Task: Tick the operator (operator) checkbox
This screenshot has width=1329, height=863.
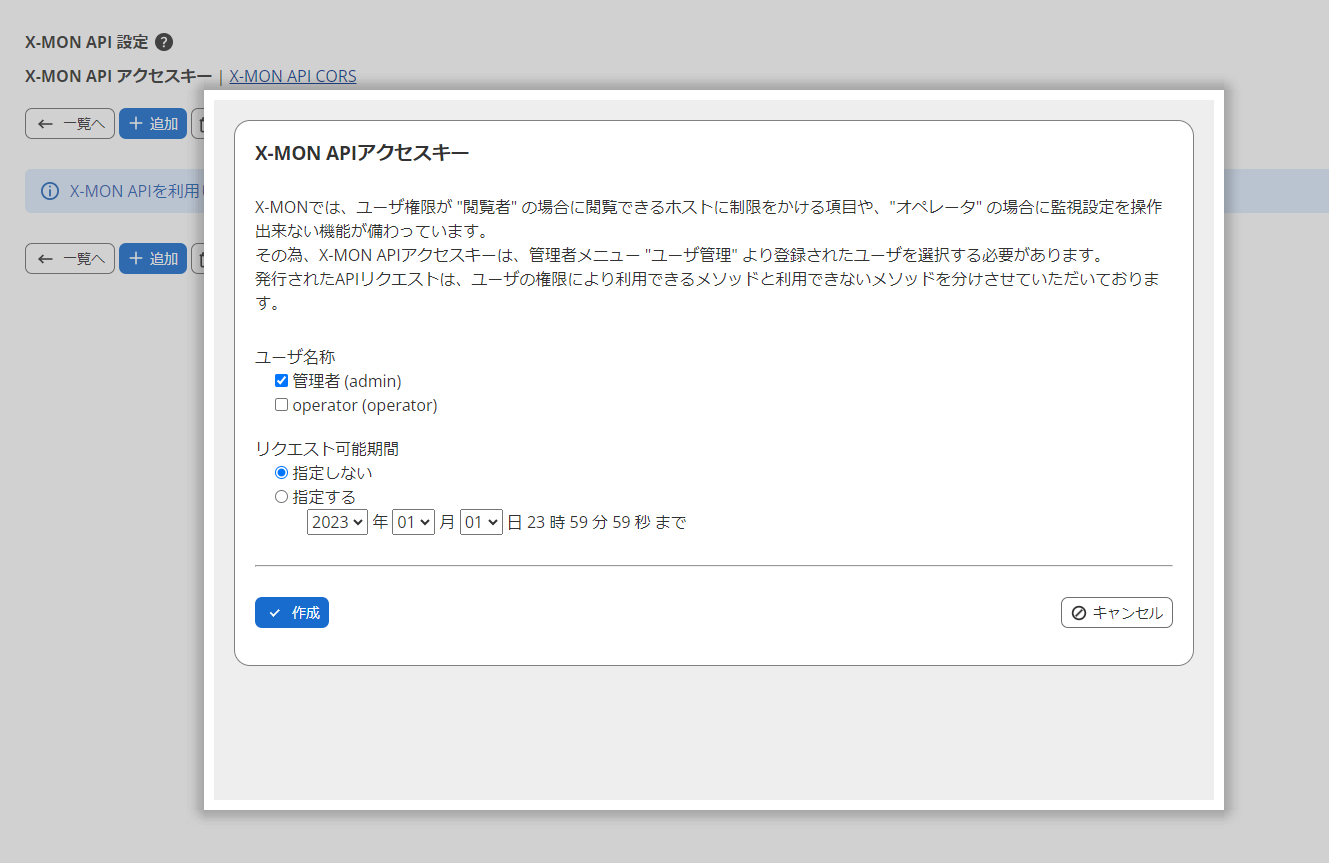Action: pyautogui.click(x=282, y=405)
